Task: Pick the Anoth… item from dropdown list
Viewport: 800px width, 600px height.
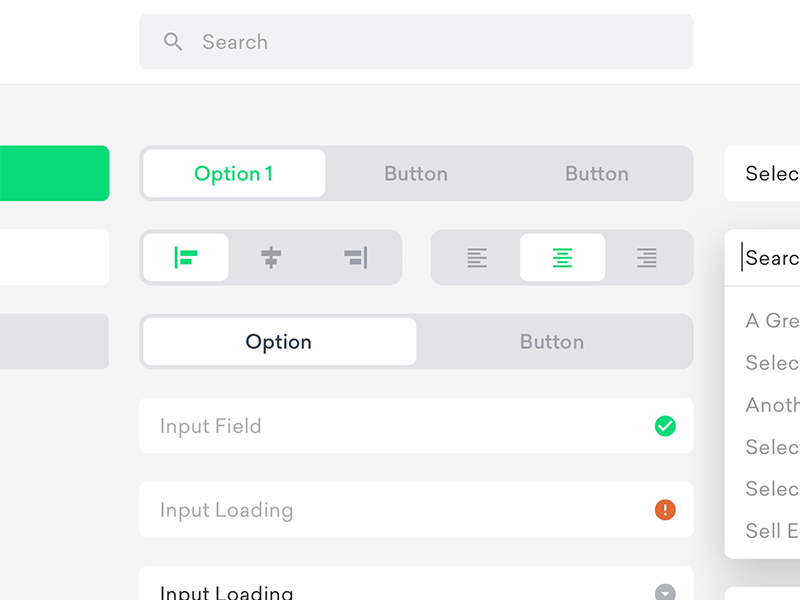Action: (771, 405)
